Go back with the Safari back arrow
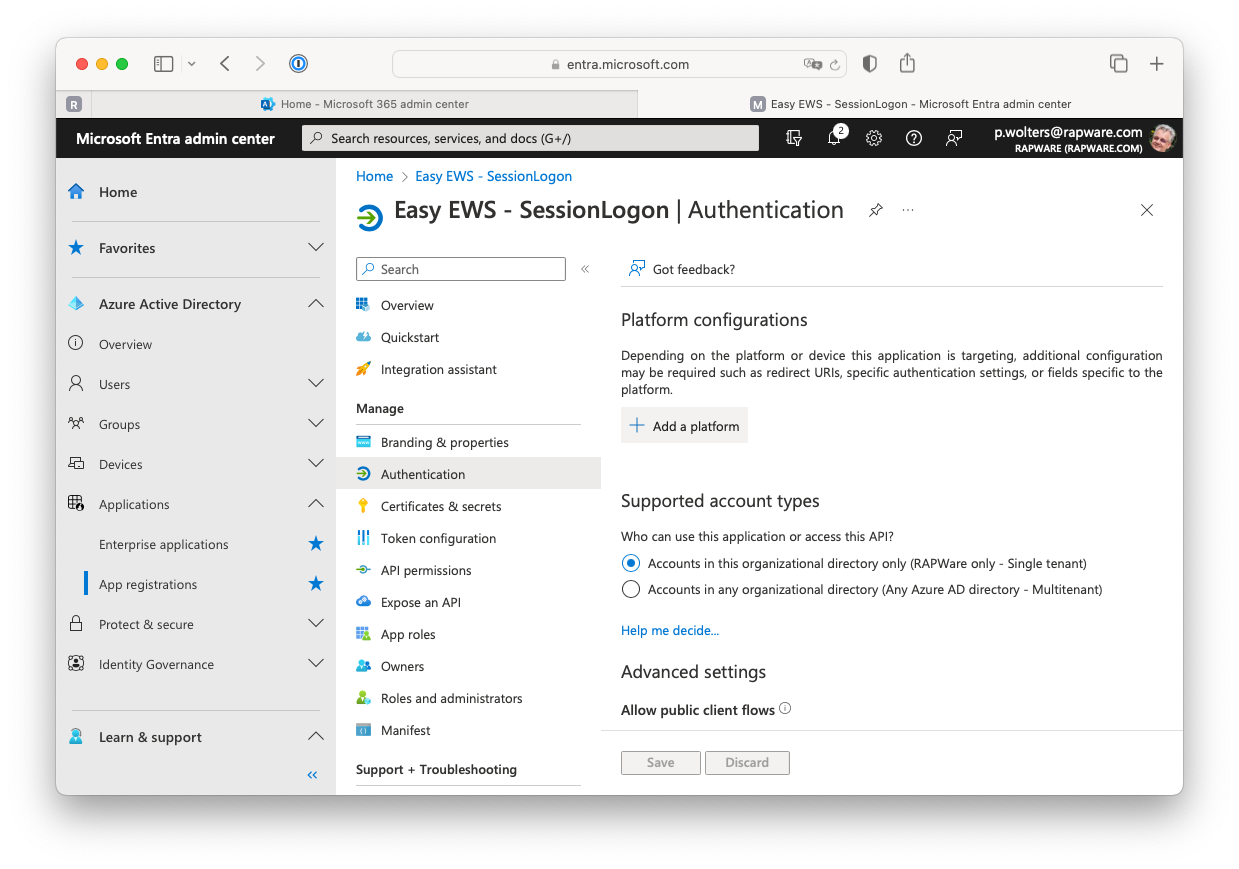Image resolution: width=1239 pixels, height=869 pixels. coord(225,64)
